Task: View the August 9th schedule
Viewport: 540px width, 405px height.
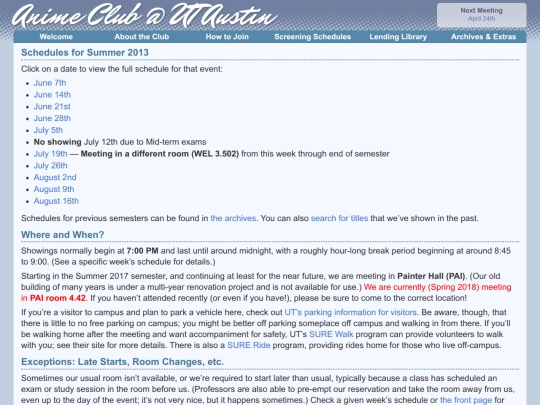Action: point(54,189)
